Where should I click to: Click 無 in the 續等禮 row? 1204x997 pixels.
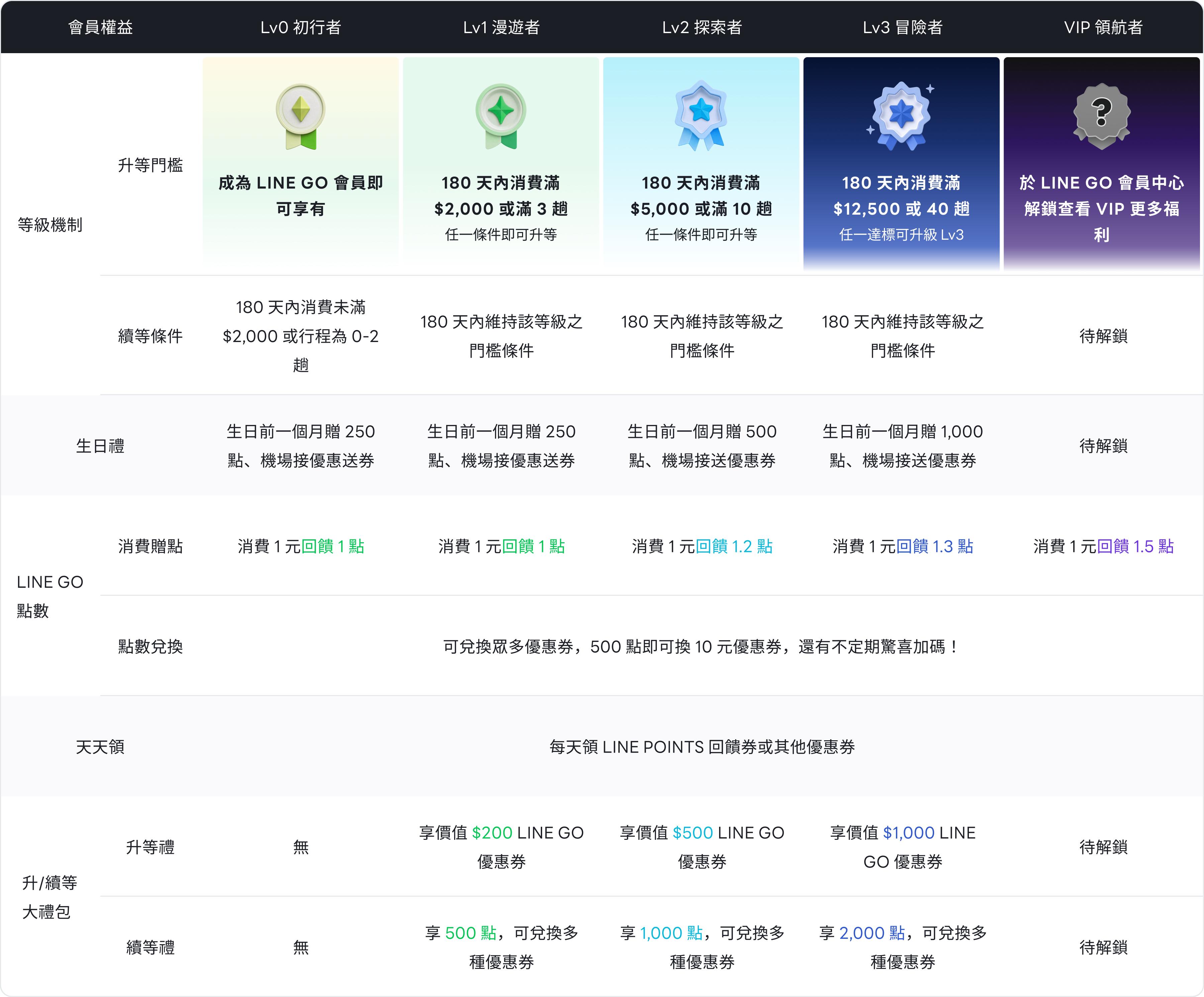click(x=300, y=947)
